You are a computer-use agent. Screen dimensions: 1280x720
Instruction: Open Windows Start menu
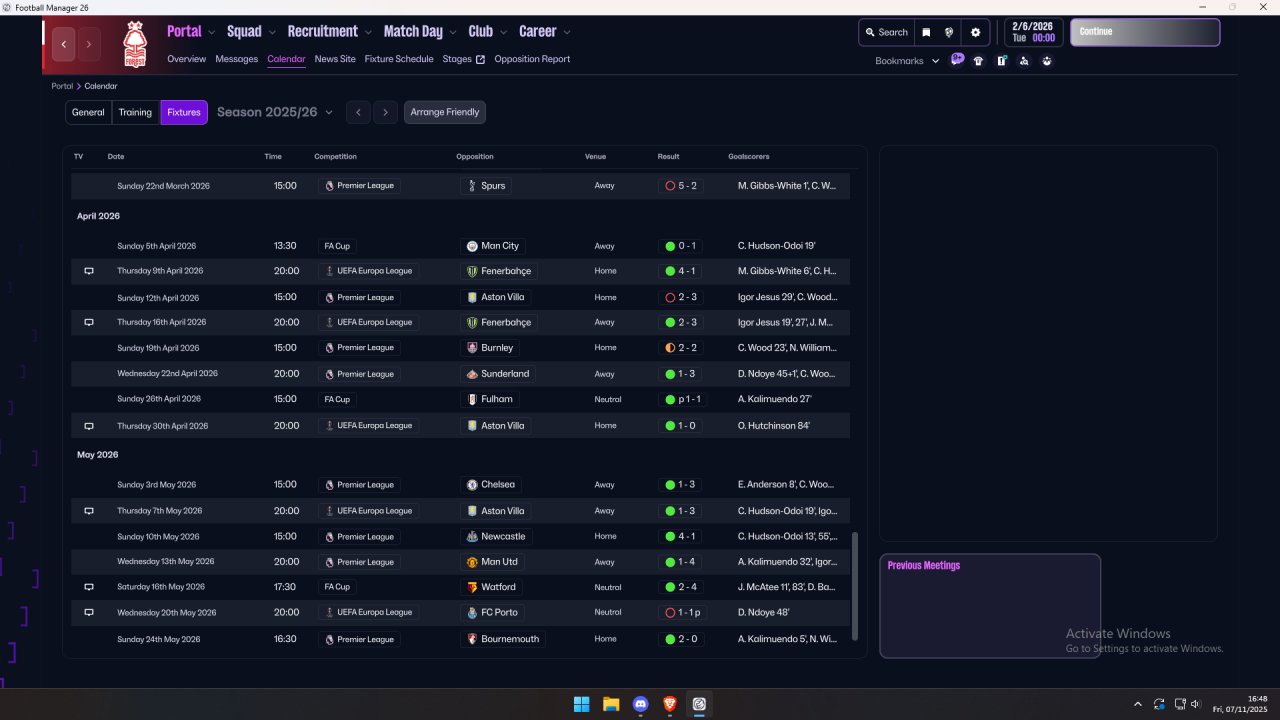(581, 704)
